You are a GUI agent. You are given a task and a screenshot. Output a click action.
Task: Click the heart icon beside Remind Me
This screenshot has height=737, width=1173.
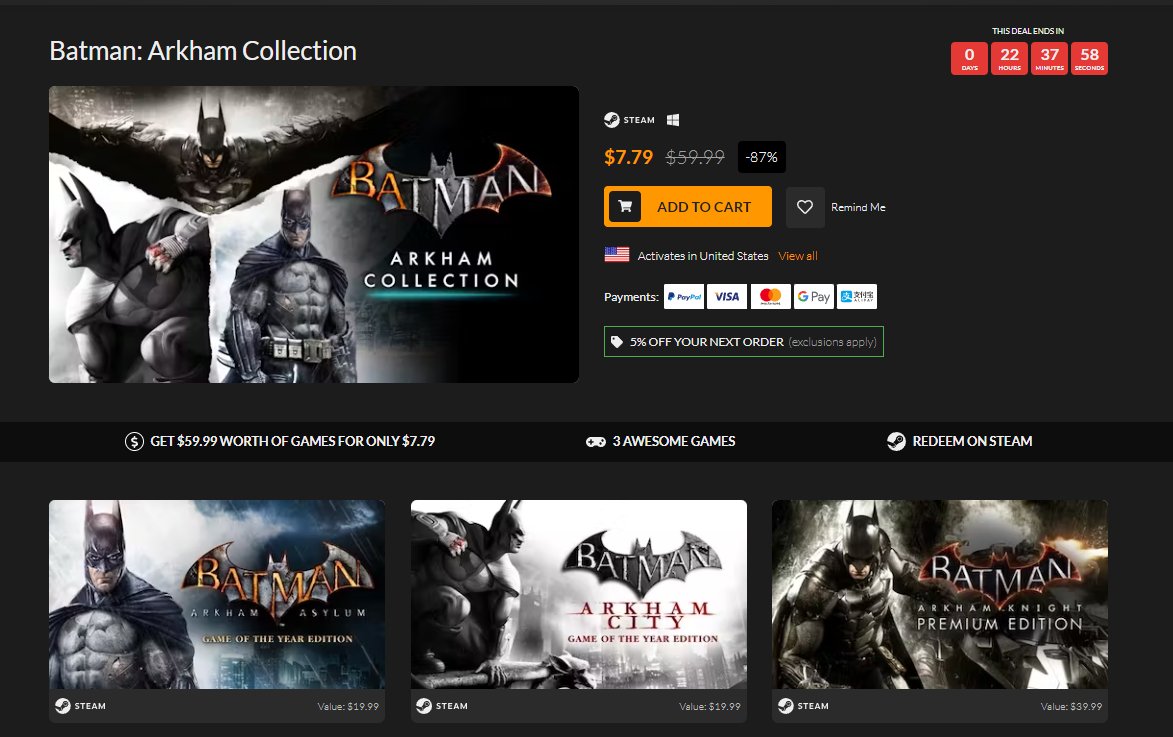click(x=805, y=207)
